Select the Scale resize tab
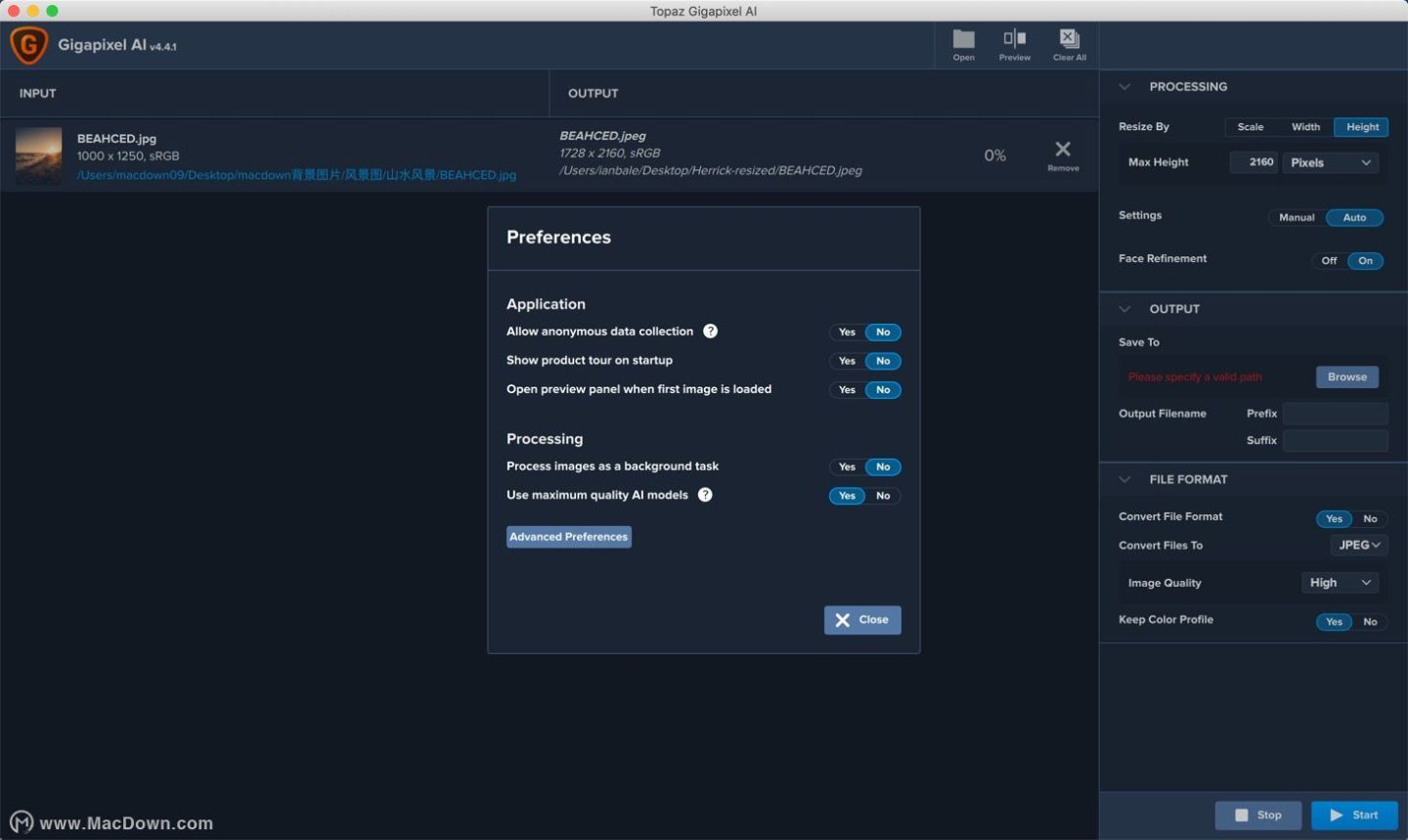The image size is (1408, 840). [1251, 127]
